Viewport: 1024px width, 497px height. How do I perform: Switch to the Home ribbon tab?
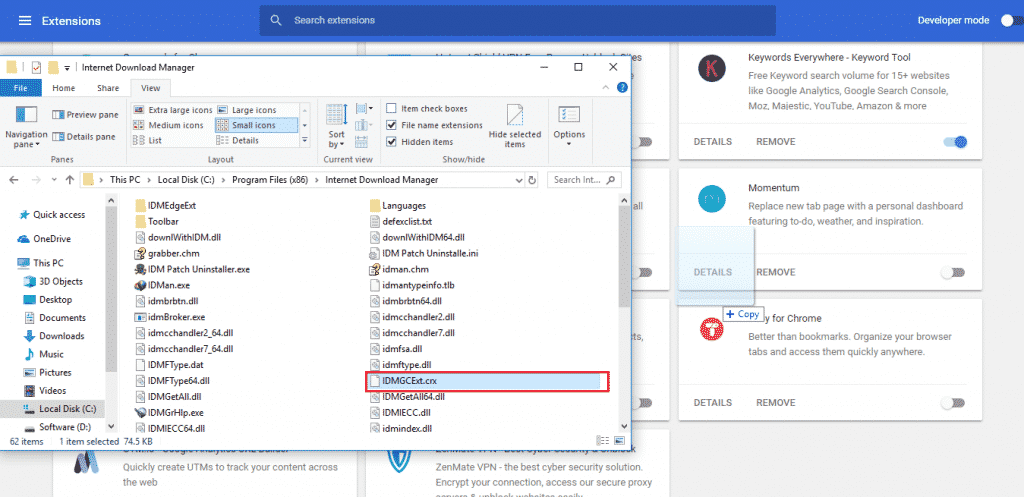click(63, 88)
